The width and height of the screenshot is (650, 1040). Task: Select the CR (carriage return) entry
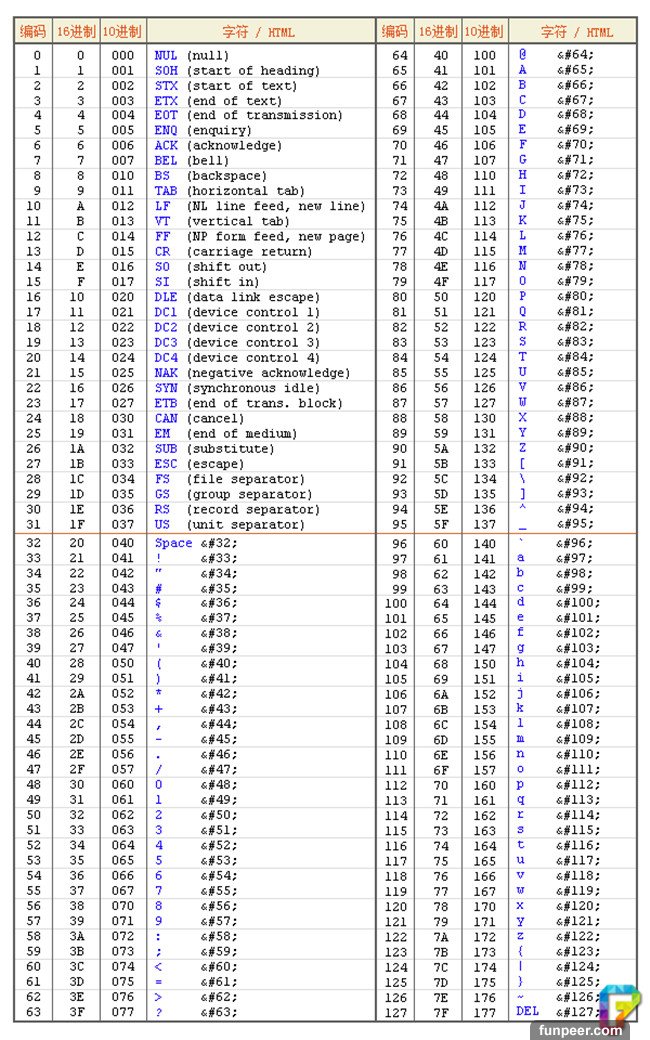234,252
